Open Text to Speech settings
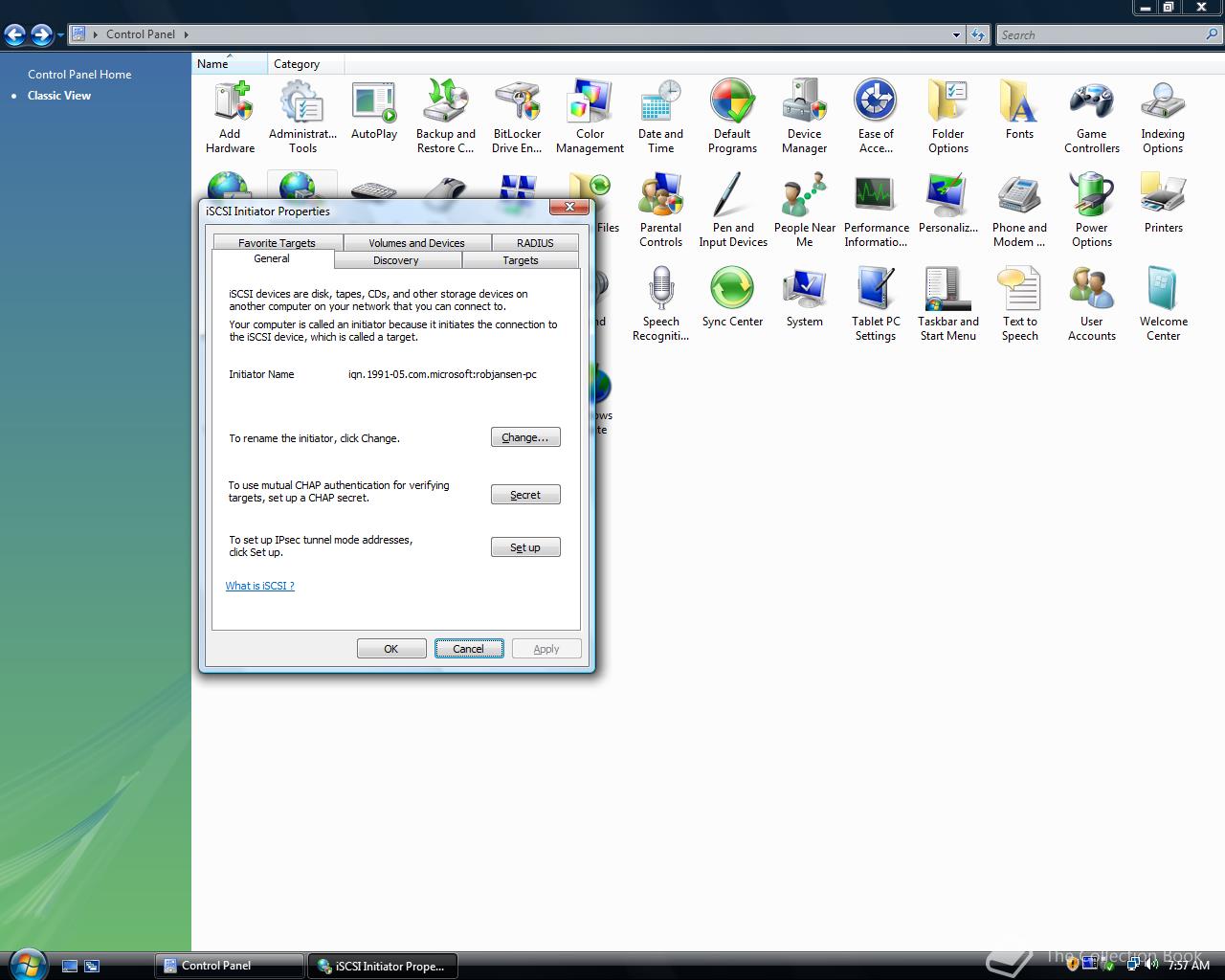The image size is (1225, 980). point(1020,304)
